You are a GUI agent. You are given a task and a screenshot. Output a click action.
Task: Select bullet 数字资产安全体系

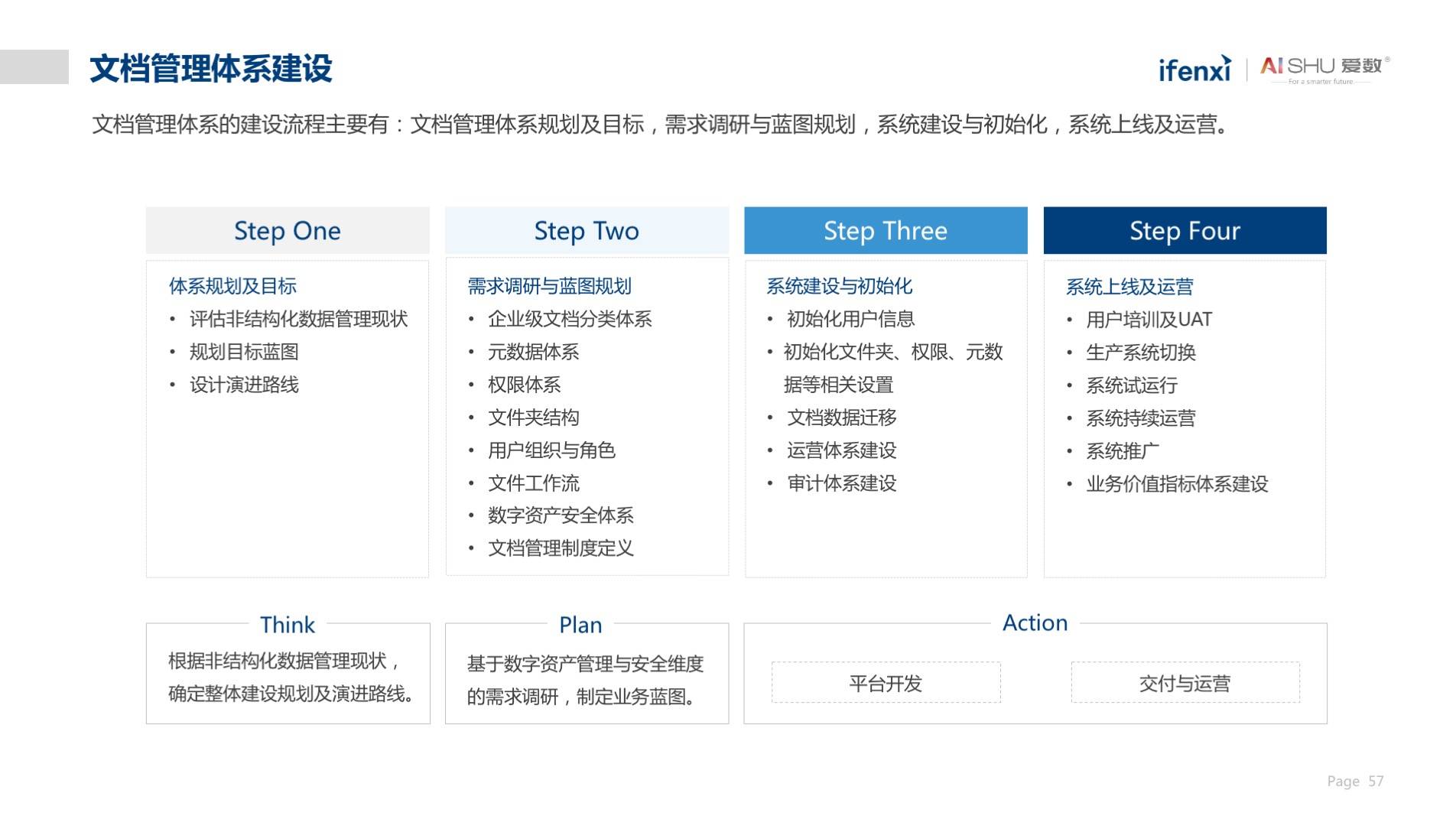(x=561, y=515)
